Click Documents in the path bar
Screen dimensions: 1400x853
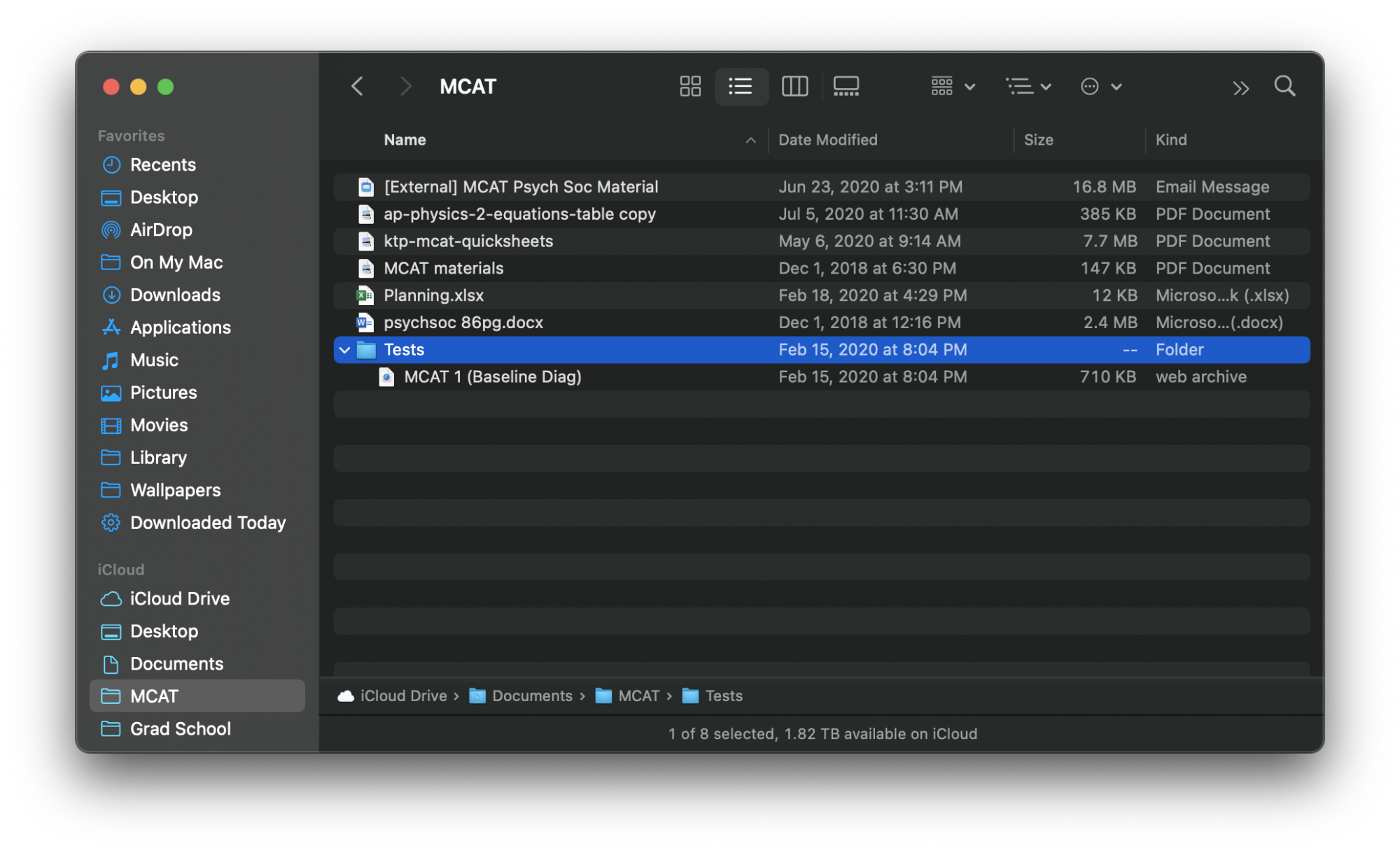pyautogui.click(x=531, y=696)
